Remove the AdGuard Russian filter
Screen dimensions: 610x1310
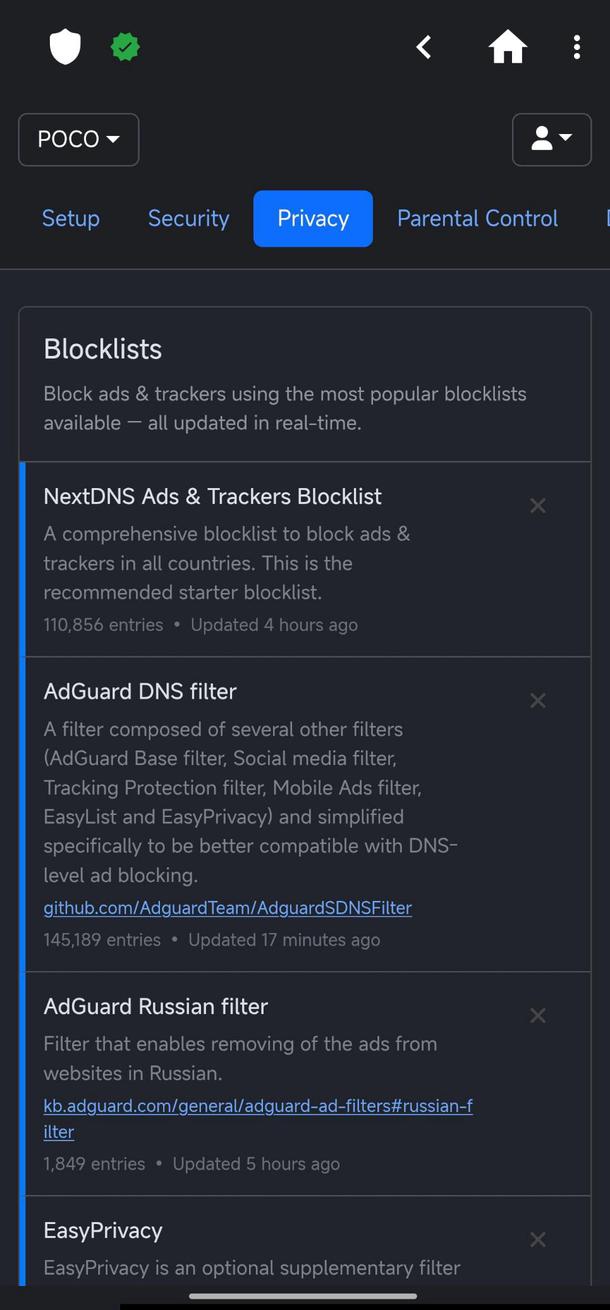click(537, 1015)
